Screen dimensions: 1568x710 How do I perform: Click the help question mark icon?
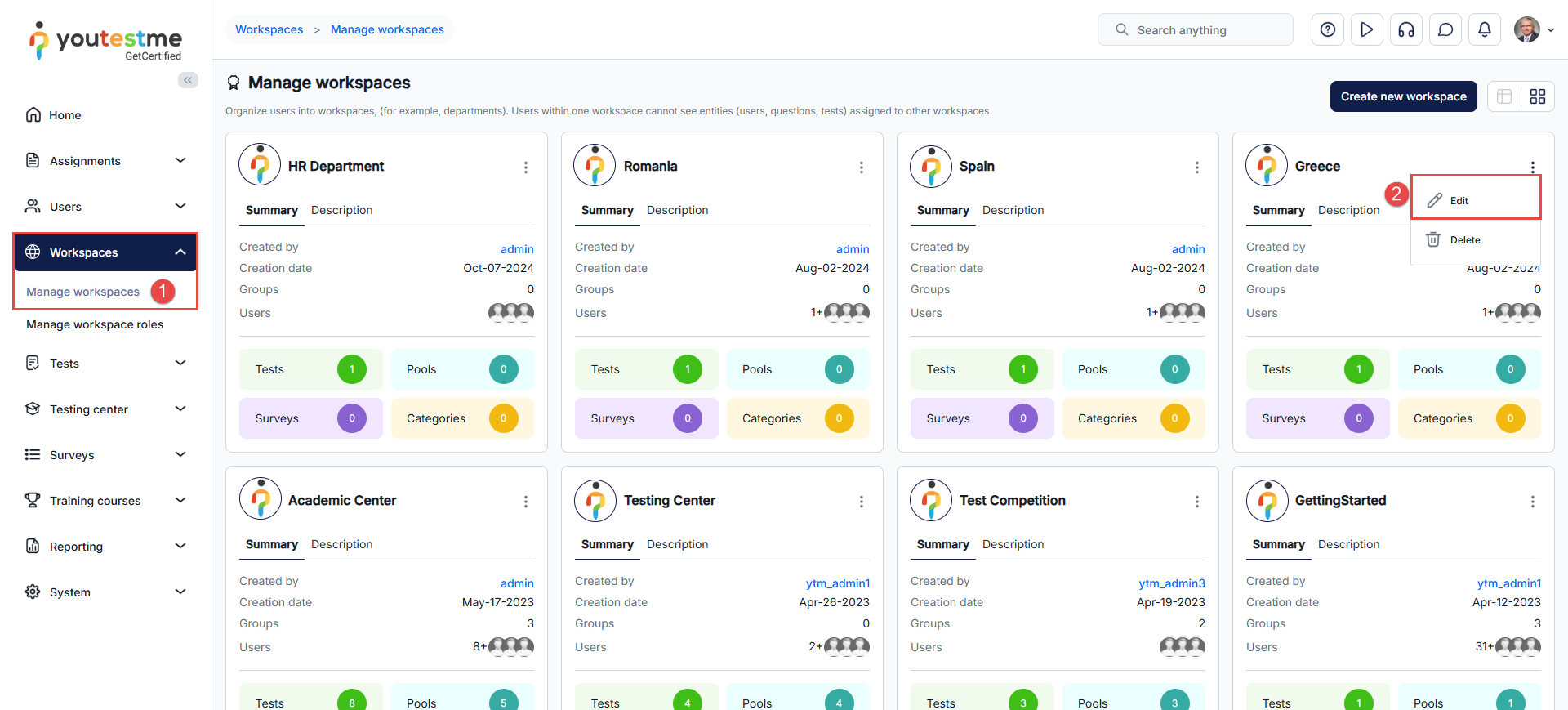1328,30
